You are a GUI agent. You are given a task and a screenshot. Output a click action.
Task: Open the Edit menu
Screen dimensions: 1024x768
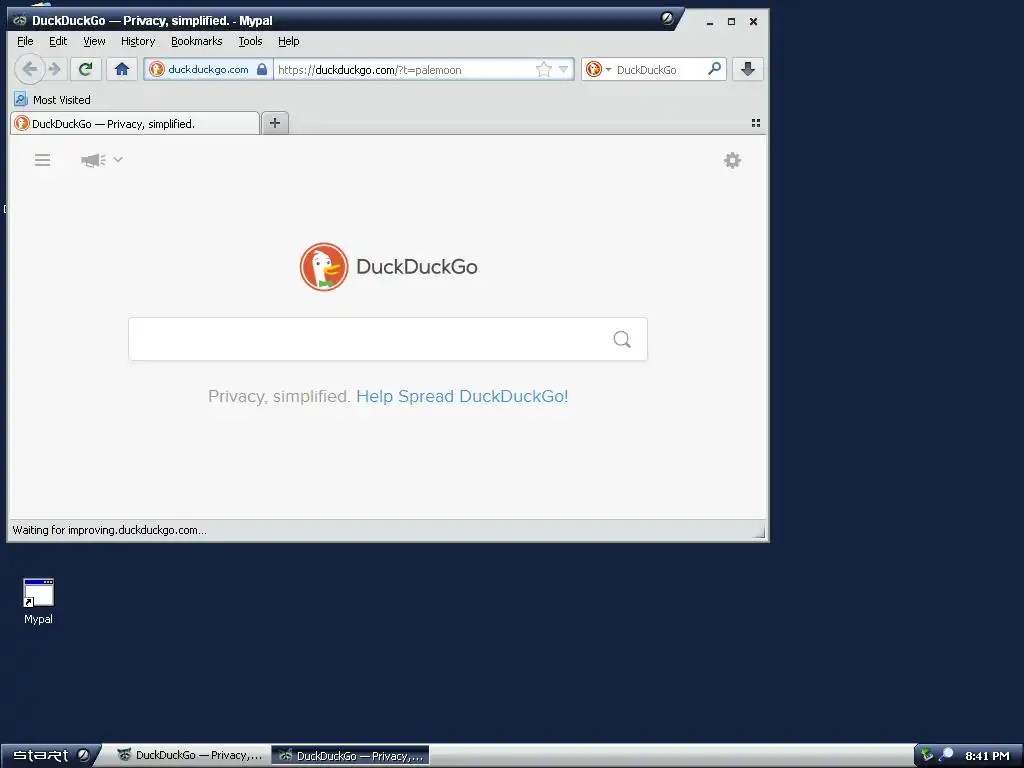(58, 41)
